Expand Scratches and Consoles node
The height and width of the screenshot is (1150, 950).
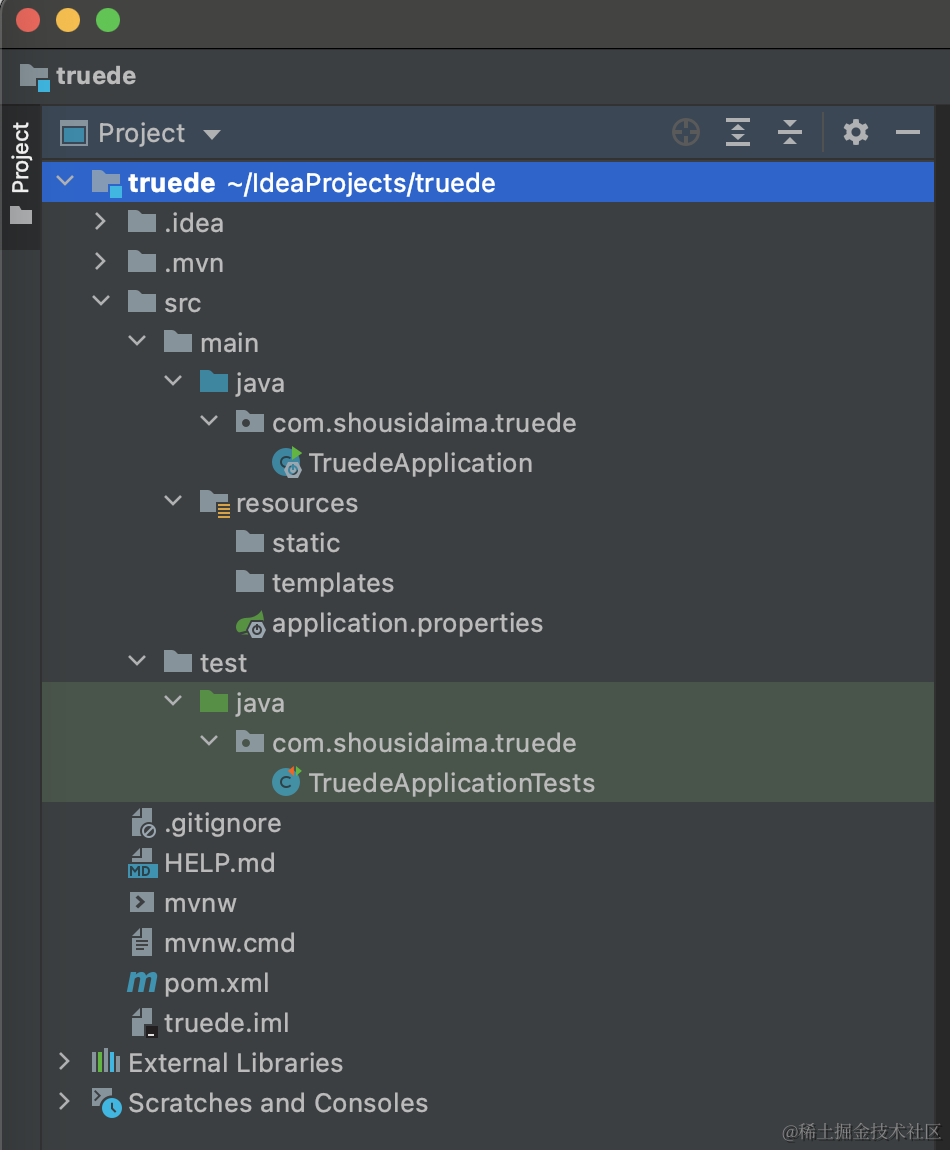tap(65, 1101)
